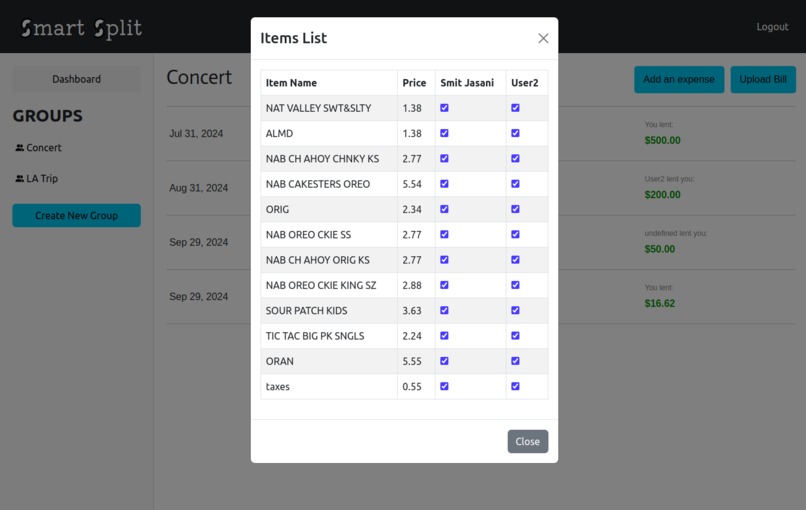Close the Items List dialog with X
Image resolution: width=806 pixels, height=510 pixels.
point(543,39)
